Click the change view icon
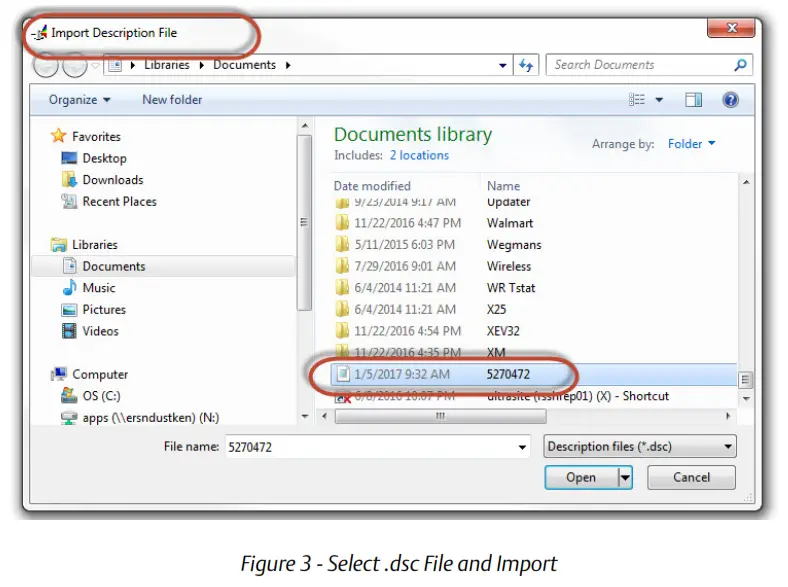This screenshot has width=788, height=587. pyautogui.click(x=637, y=100)
